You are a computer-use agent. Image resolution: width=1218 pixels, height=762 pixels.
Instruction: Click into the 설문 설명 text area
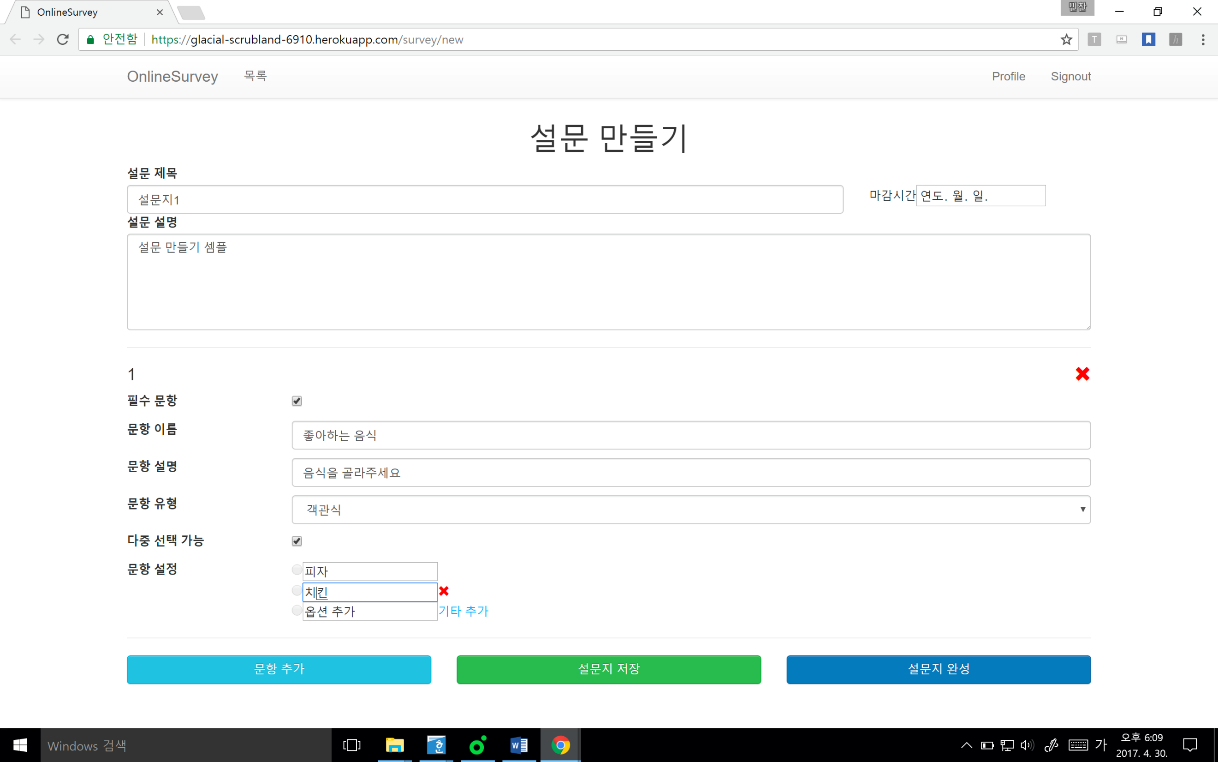click(x=608, y=282)
